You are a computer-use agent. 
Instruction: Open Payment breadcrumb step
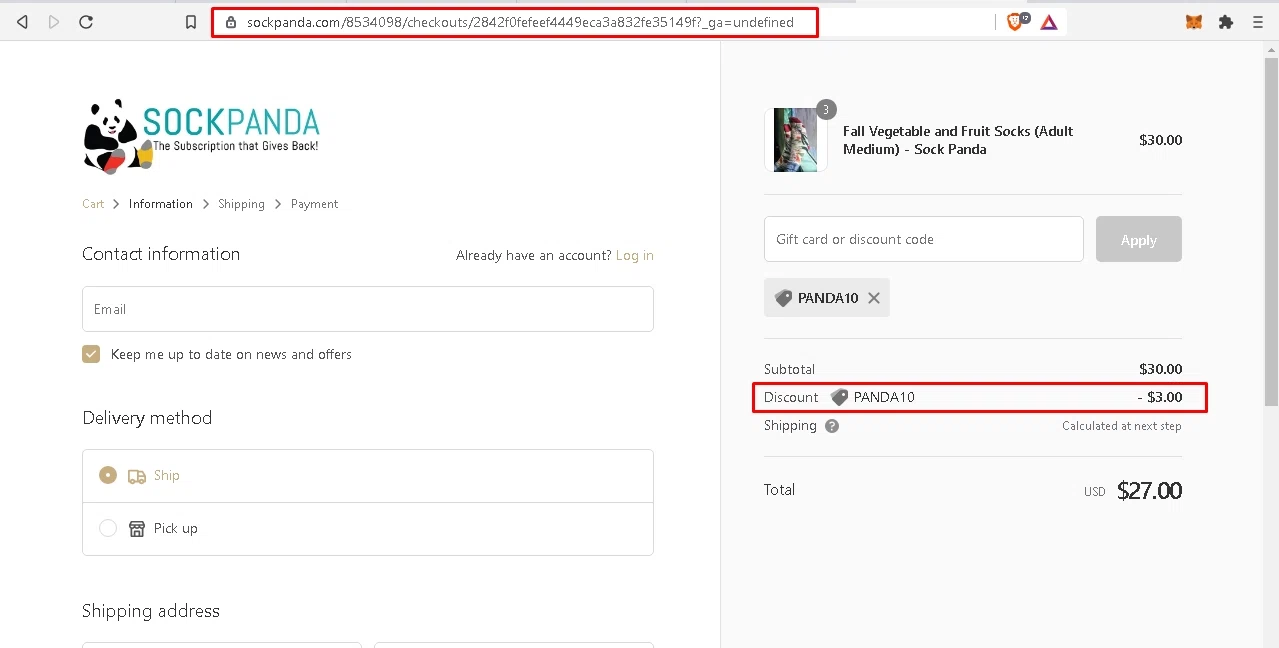coord(314,204)
